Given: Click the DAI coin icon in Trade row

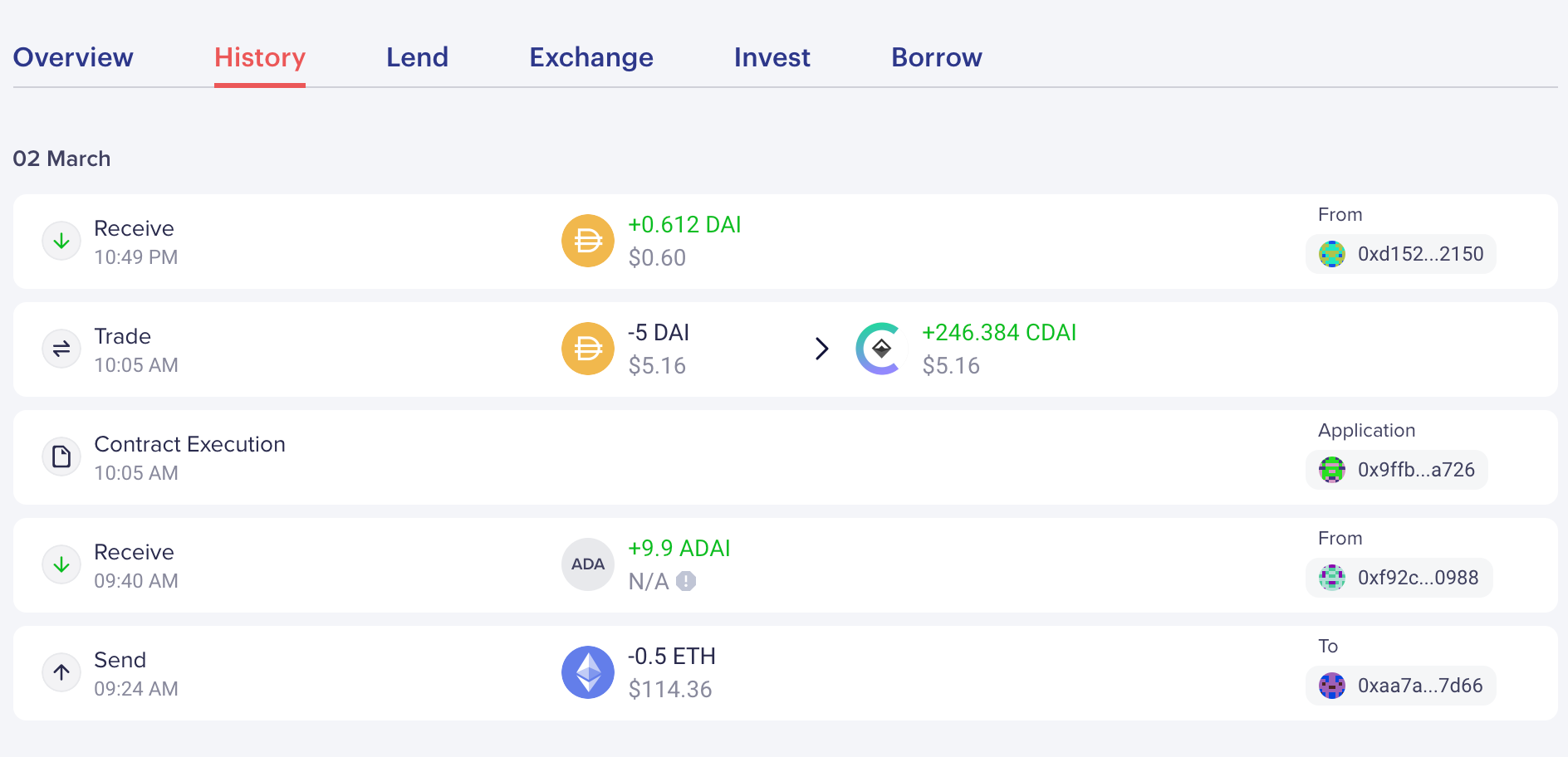Looking at the screenshot, I should coord(588,349).
